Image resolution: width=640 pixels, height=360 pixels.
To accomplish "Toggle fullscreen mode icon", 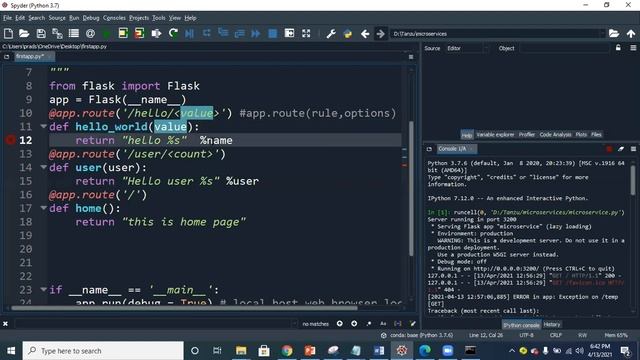I will click(306, 33).
